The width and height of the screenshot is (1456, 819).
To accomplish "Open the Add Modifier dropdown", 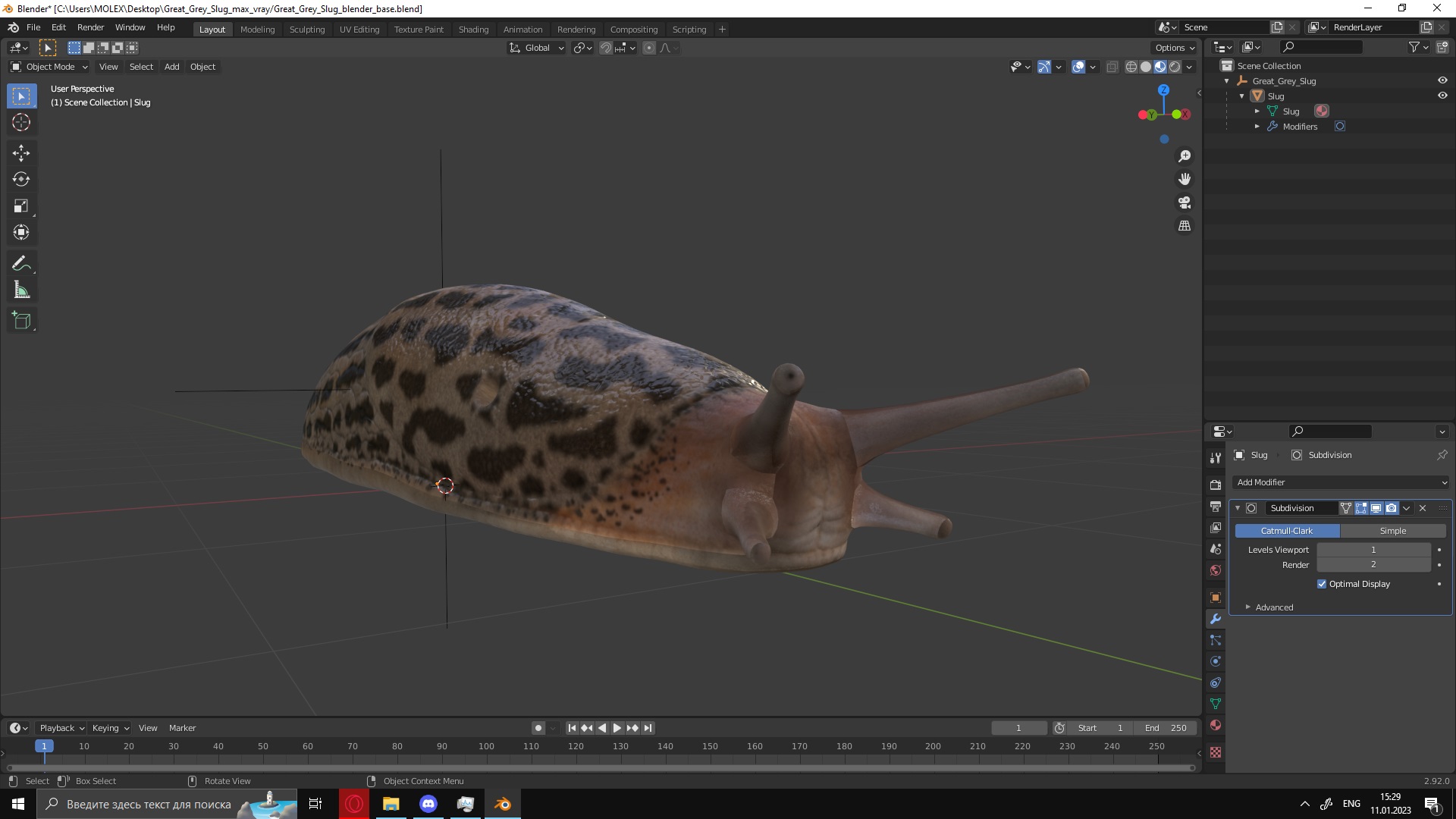I will [1341, 482].
